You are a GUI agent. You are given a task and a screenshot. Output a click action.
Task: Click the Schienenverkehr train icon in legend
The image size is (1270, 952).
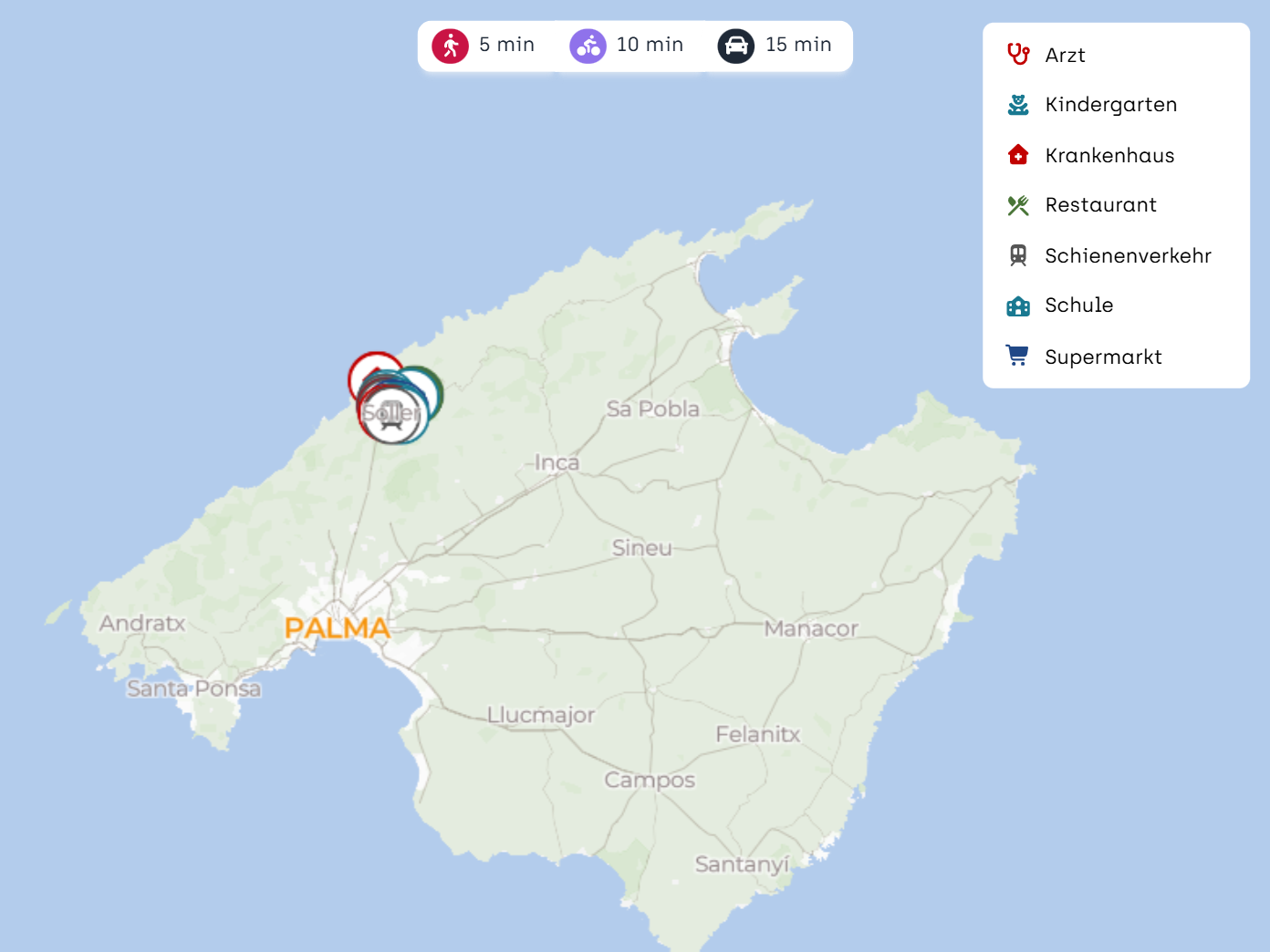point(1018,255)
